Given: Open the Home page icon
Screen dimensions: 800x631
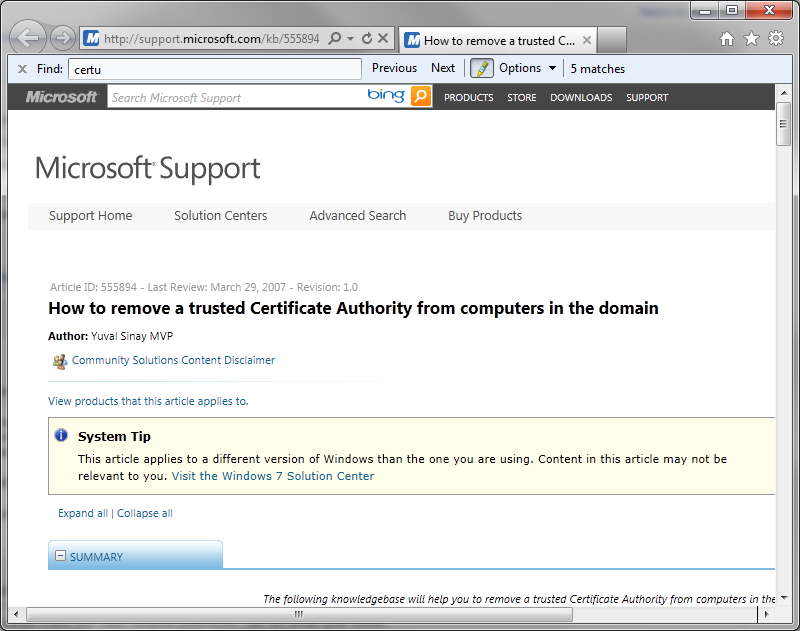Looking at the screenshot, I should click(x=727, y=39).
